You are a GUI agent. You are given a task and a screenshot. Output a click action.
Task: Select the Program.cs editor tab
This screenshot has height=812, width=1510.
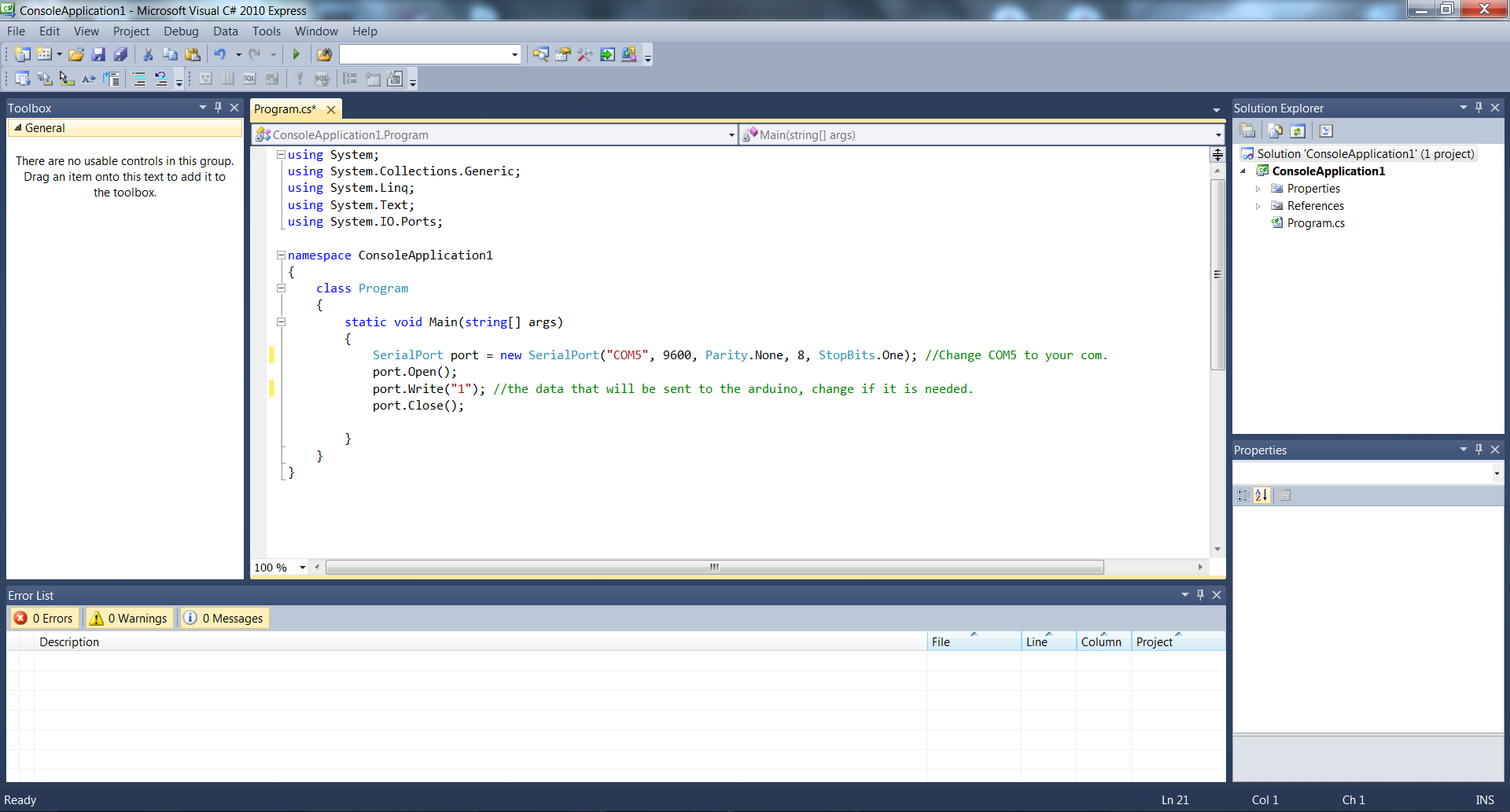pos(285,109)
